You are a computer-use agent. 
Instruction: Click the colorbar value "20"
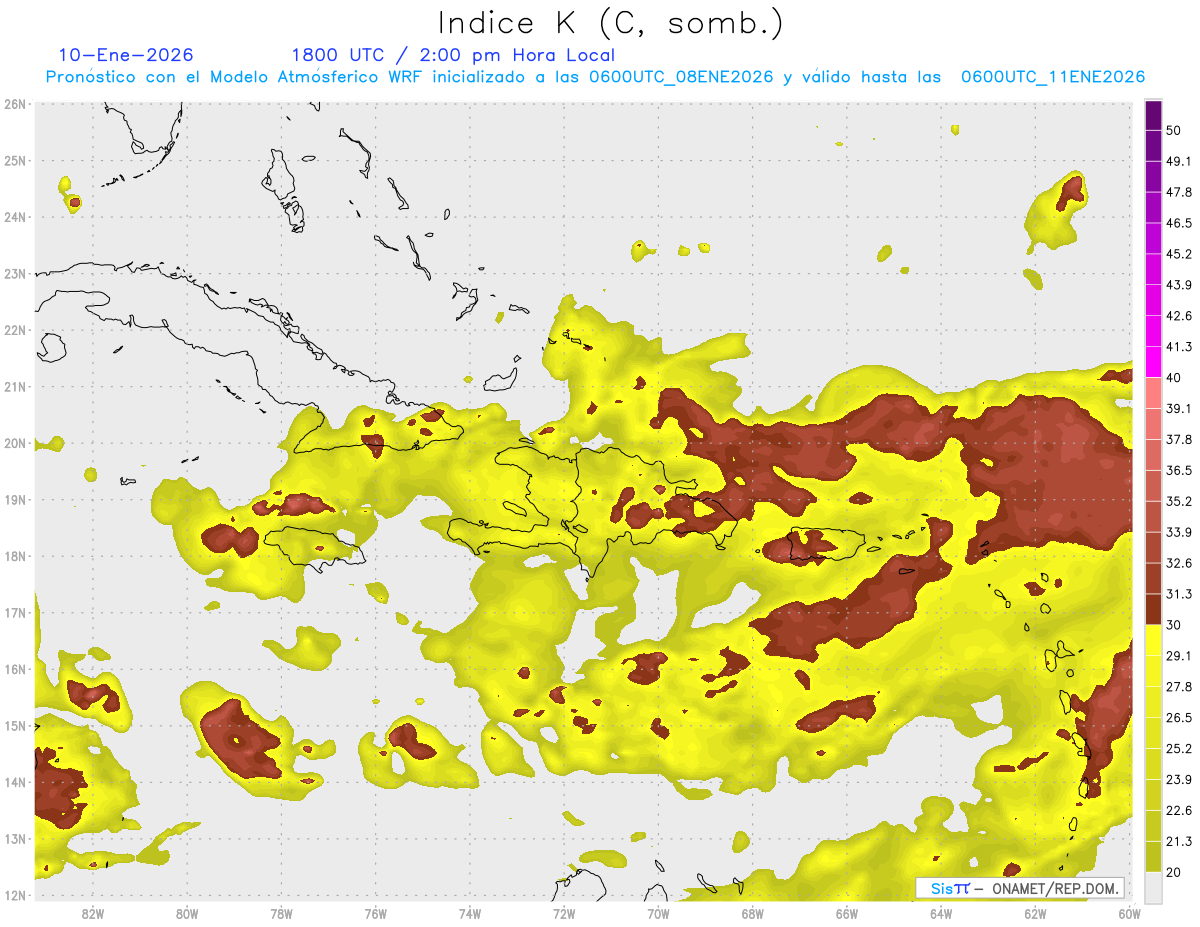pyautogui.click(x=1173, y=872)
